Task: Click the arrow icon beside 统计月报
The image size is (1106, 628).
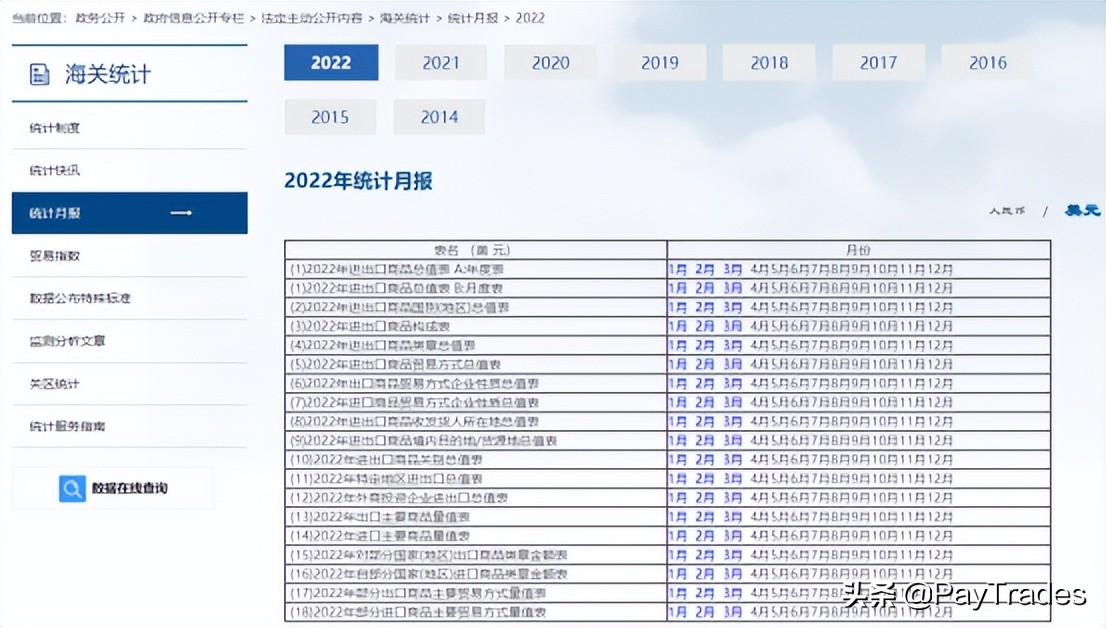Action: (182, 212)
